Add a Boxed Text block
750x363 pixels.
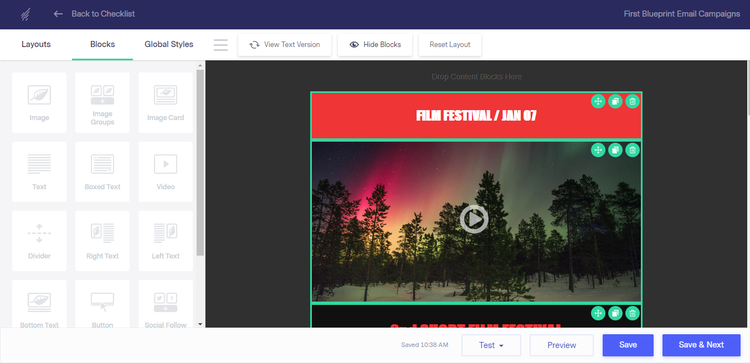[102, 172]
